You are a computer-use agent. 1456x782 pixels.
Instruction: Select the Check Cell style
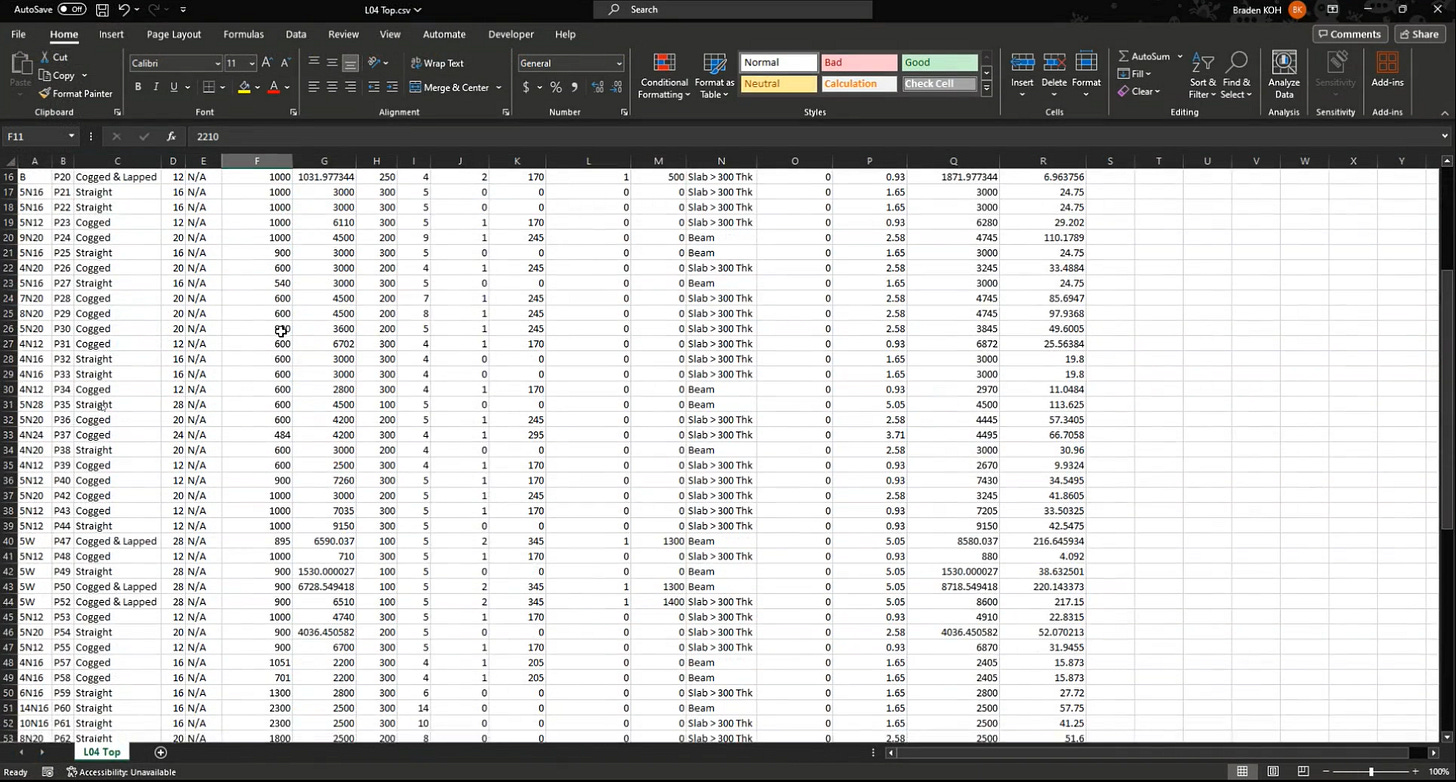coord(939,84)
